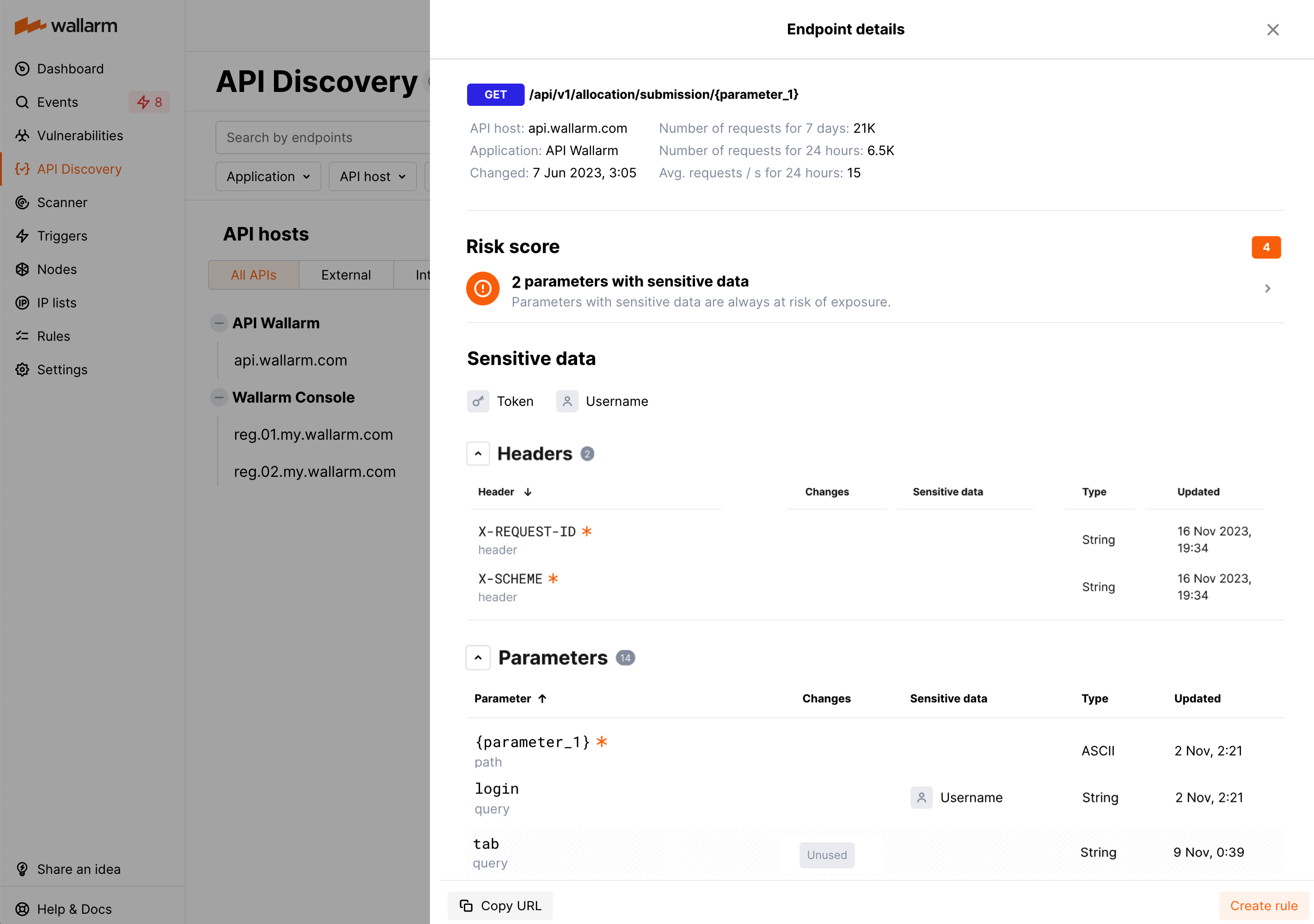Viewport: 1314px width, 924px height.
Task: Click the tab parameter name
Action: [x=486, y=844]
